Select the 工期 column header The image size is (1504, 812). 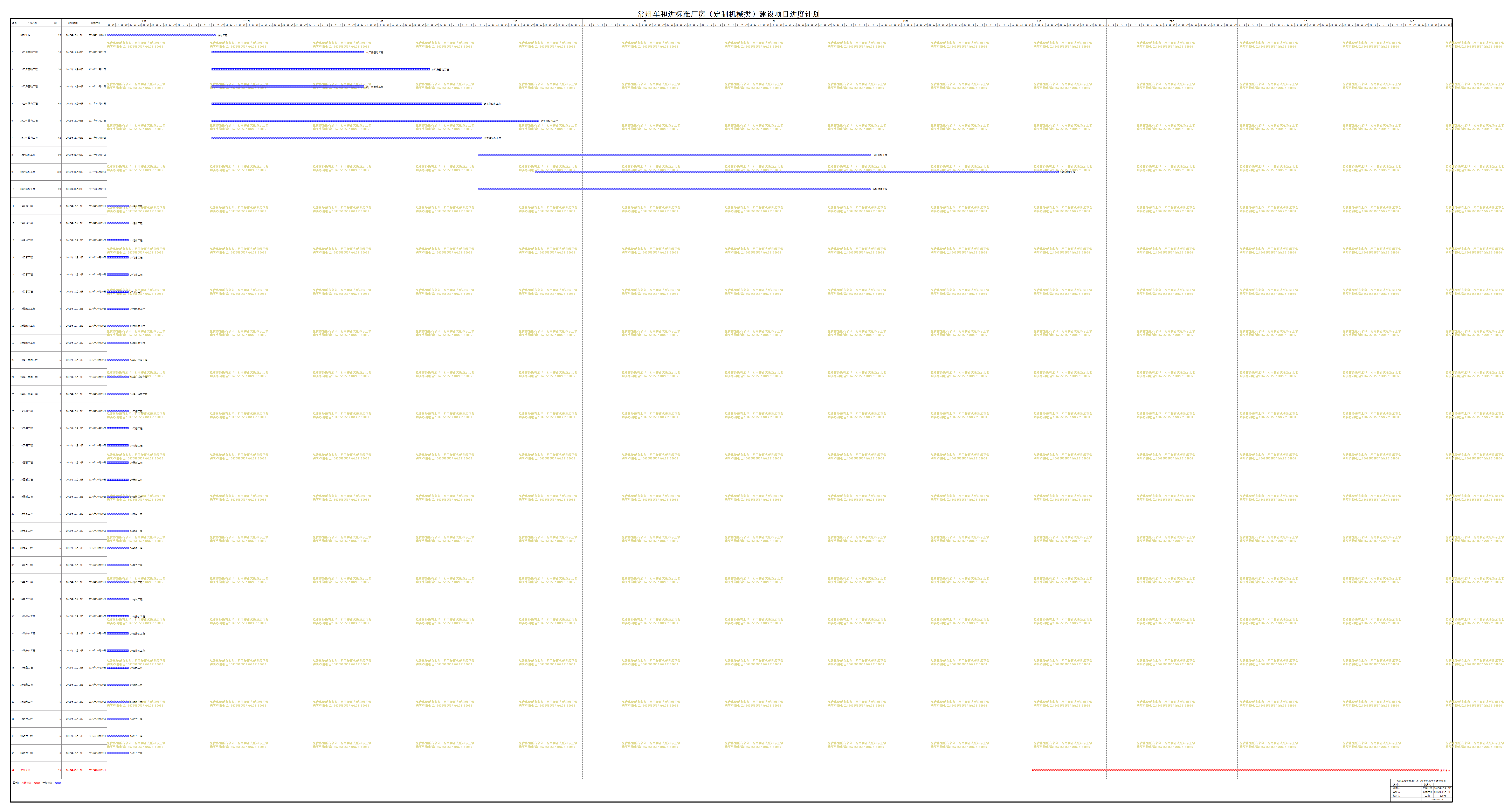54,23
